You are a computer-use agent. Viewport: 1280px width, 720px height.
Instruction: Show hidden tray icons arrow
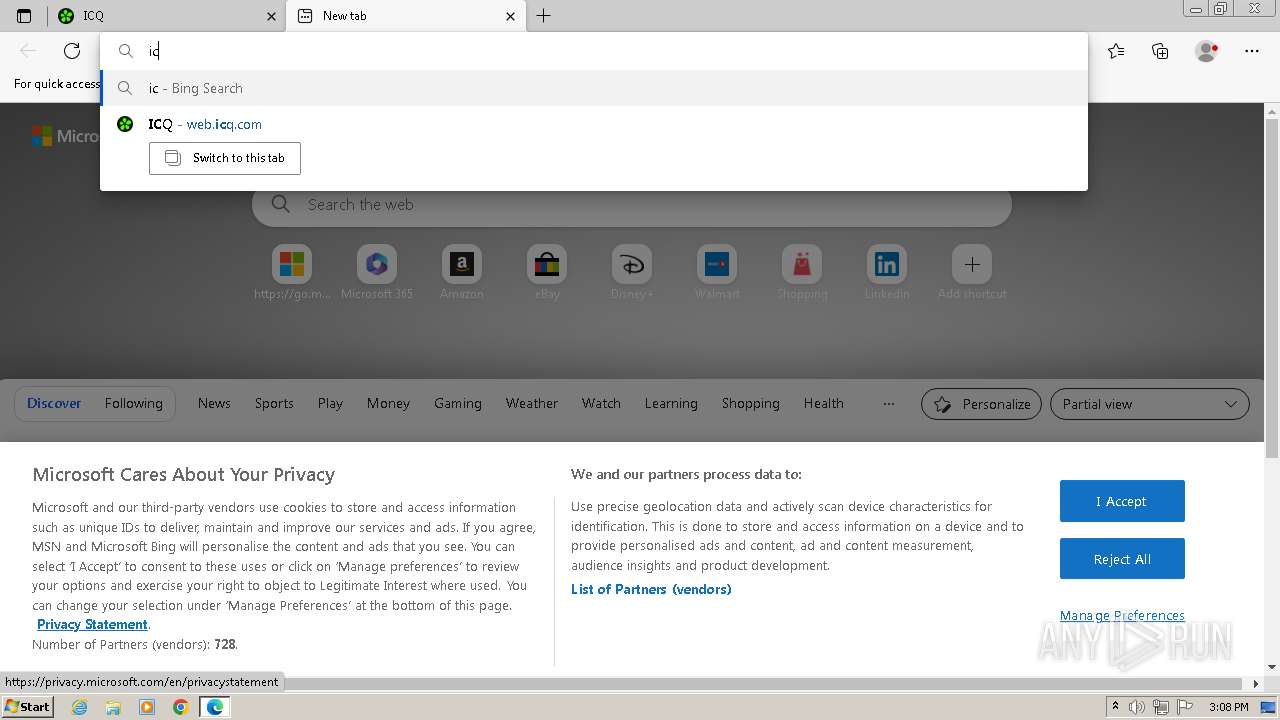click(1115, 707)
